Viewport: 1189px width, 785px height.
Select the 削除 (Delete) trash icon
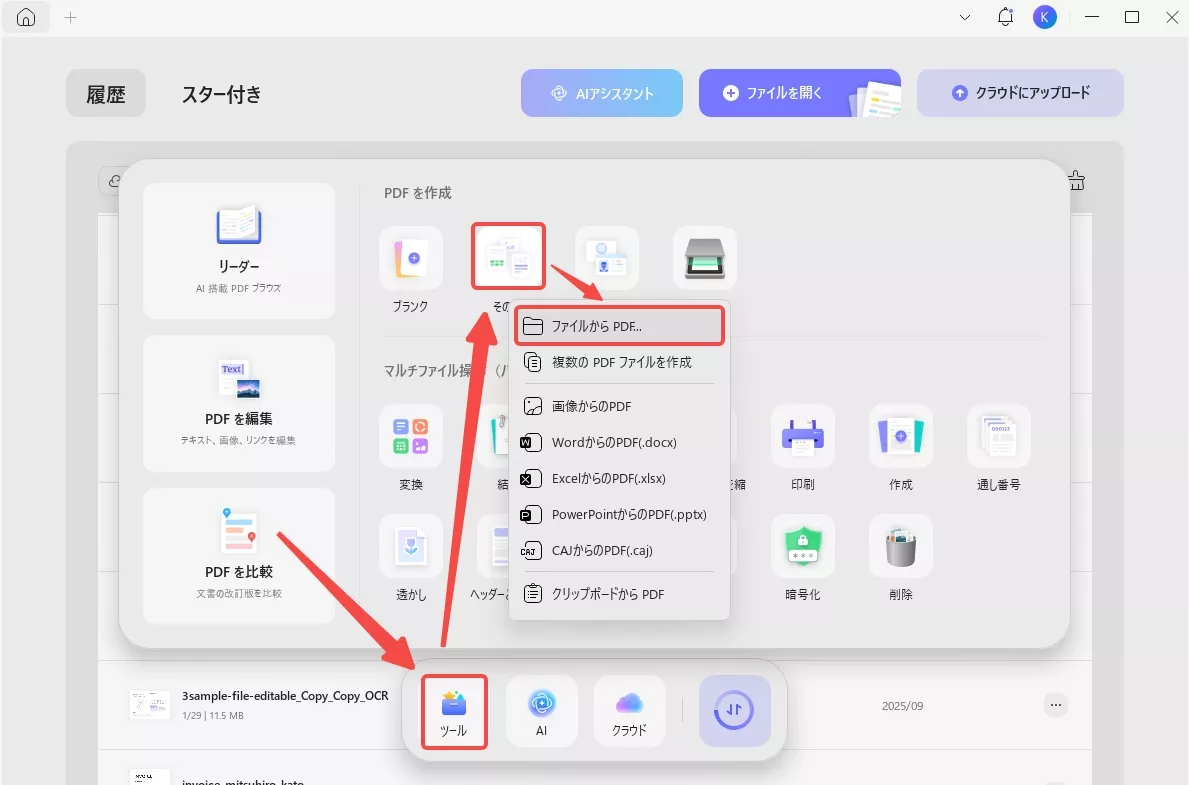pos(900,547)
